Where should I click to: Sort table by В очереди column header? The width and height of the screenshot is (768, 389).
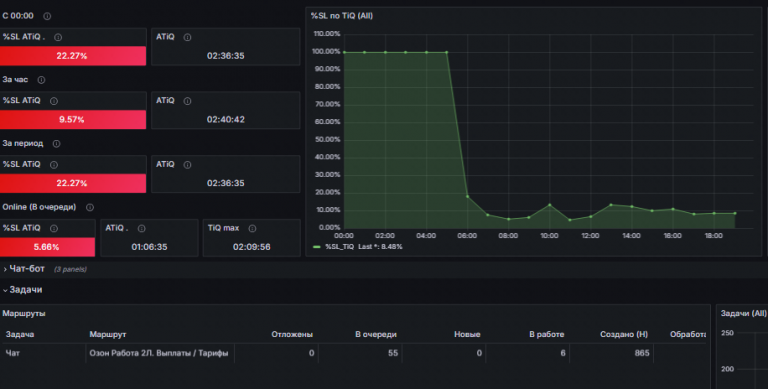376,334
